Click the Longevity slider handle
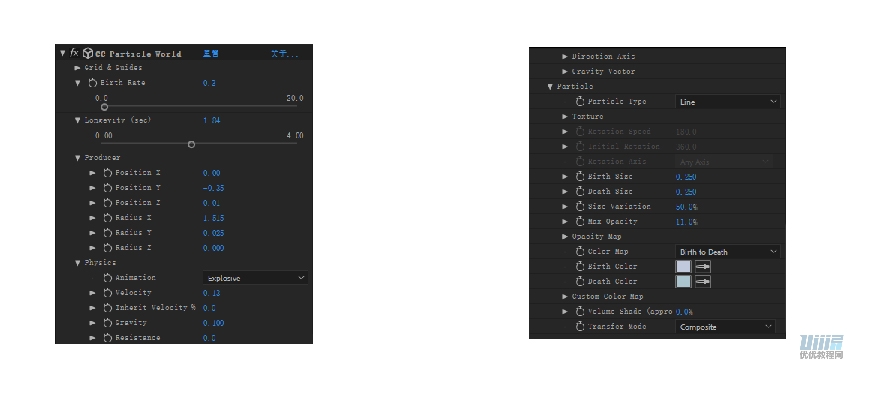The height and width of the screenshot is (394, 870). (x=191, y=145)
